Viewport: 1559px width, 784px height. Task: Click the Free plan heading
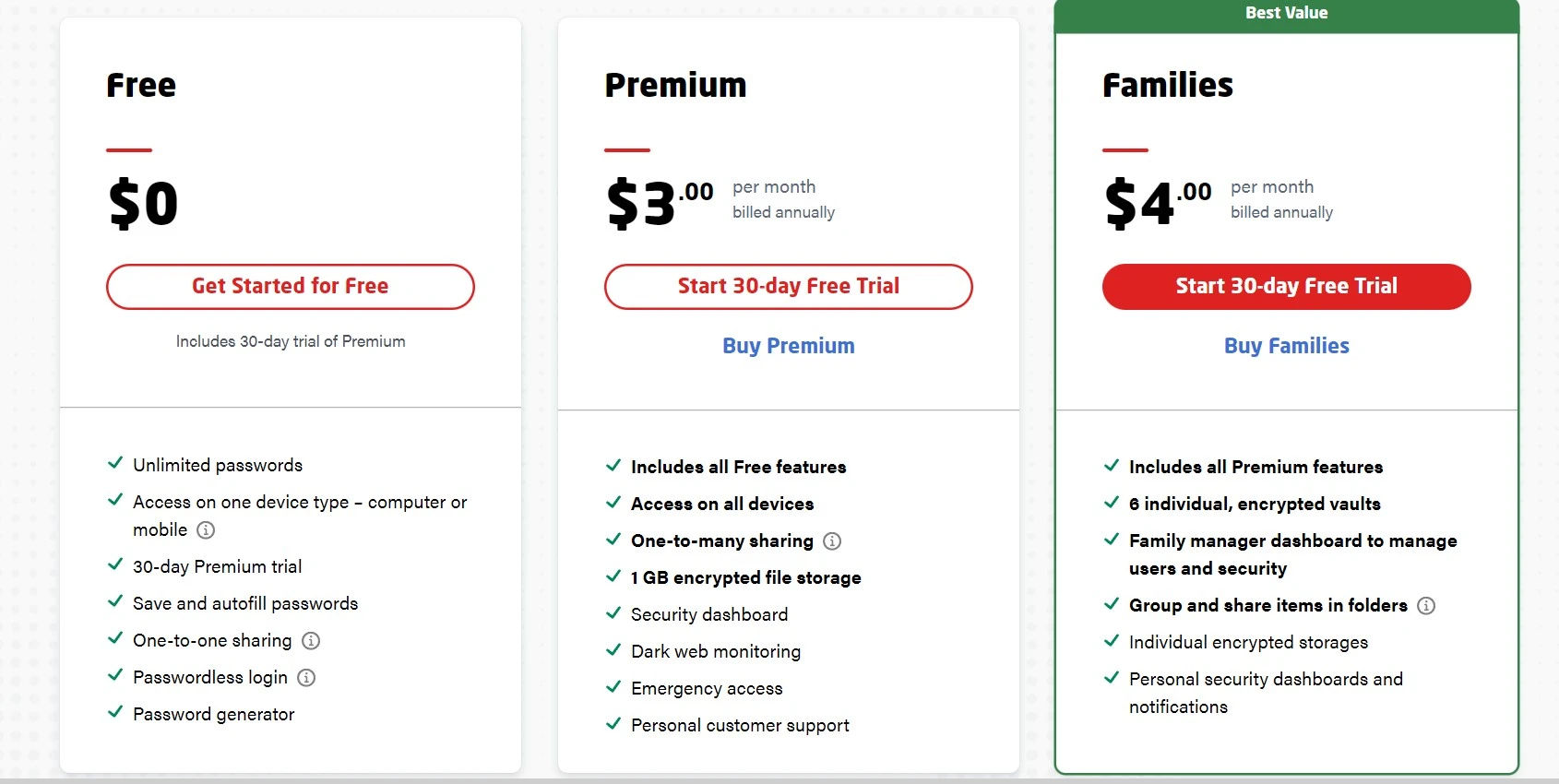141,85
